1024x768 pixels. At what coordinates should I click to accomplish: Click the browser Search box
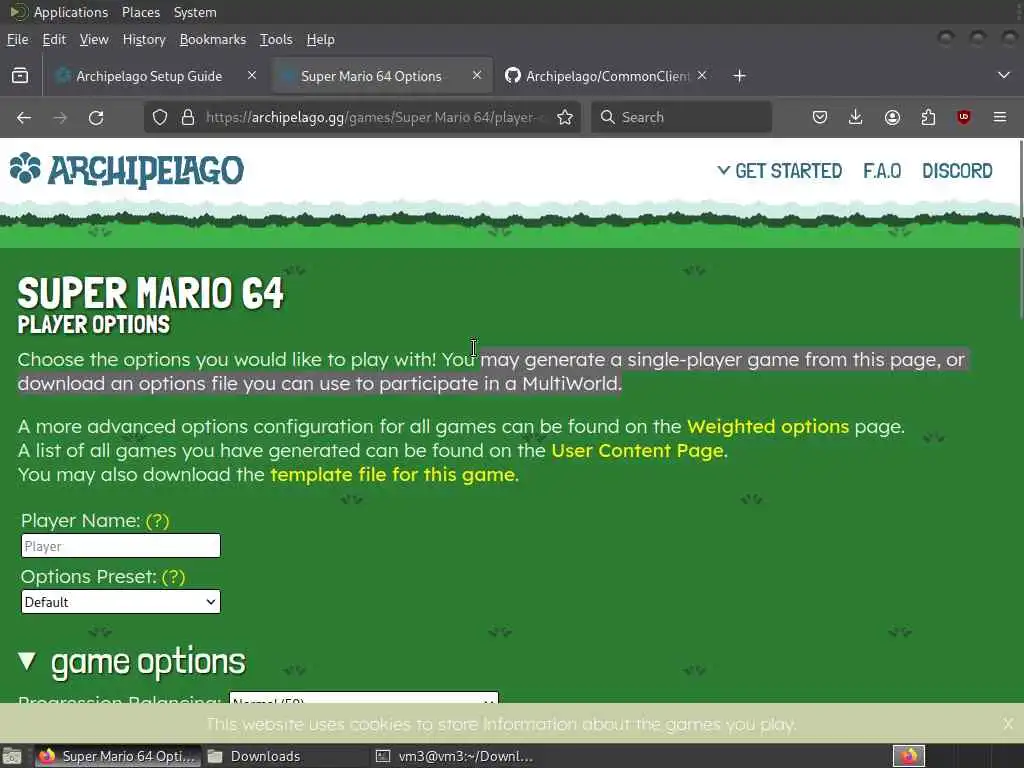(681, 118)
